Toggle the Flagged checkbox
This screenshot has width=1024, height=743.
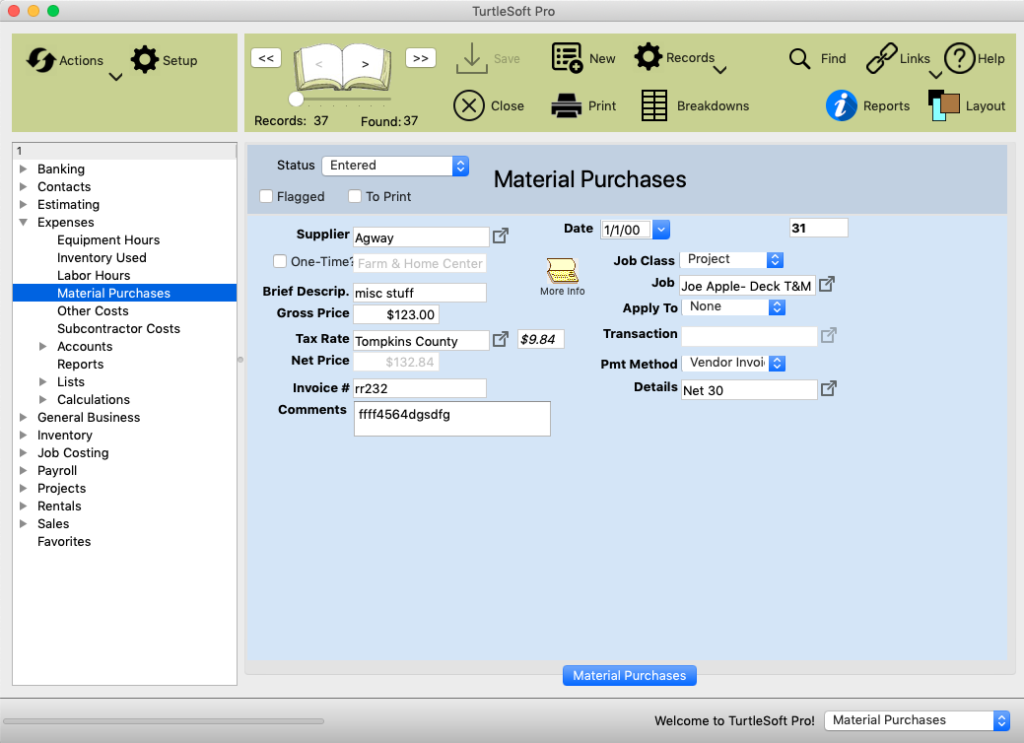[x=266, y=197]
